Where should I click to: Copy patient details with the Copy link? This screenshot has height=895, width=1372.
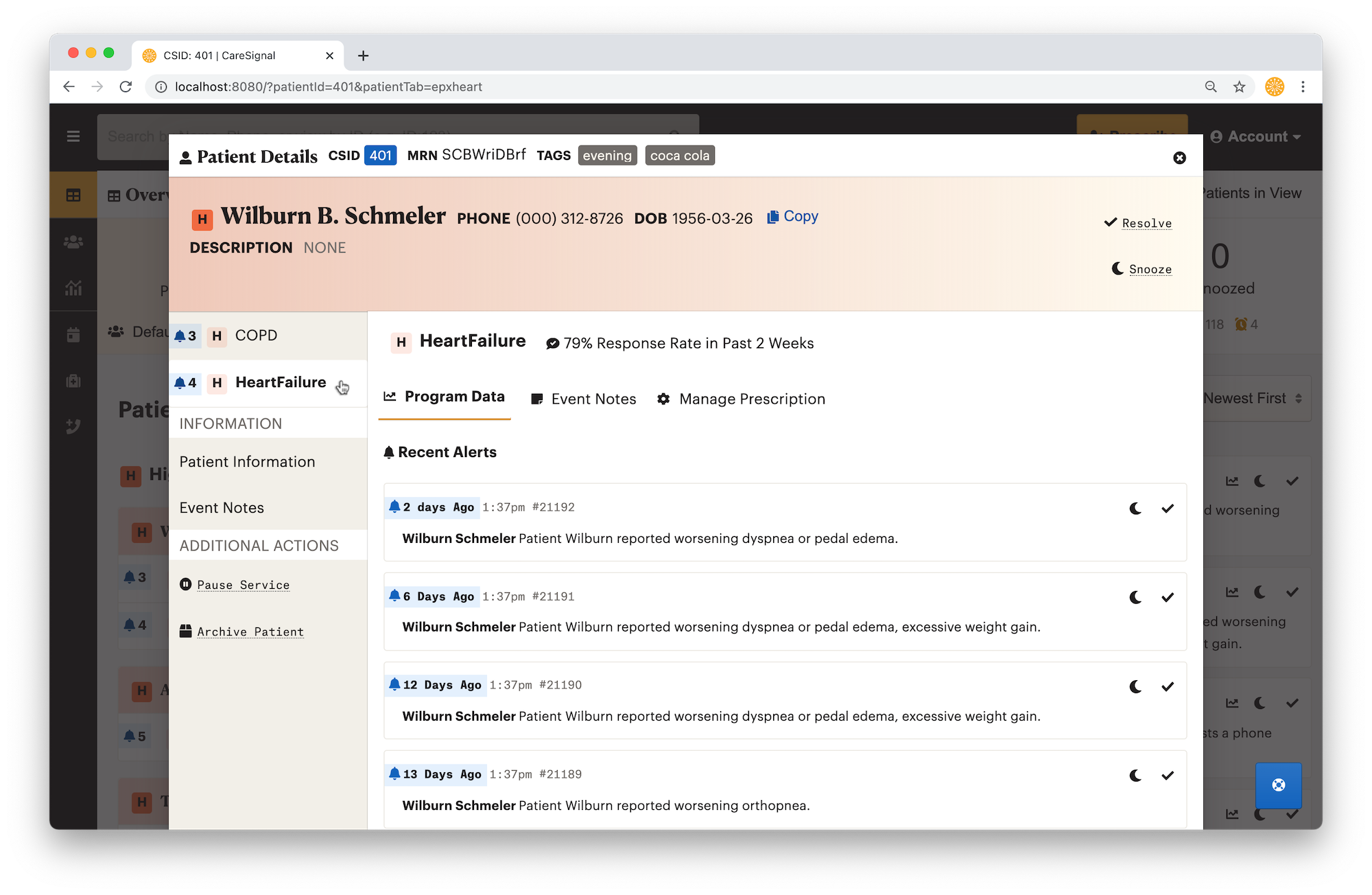(793, 216)
